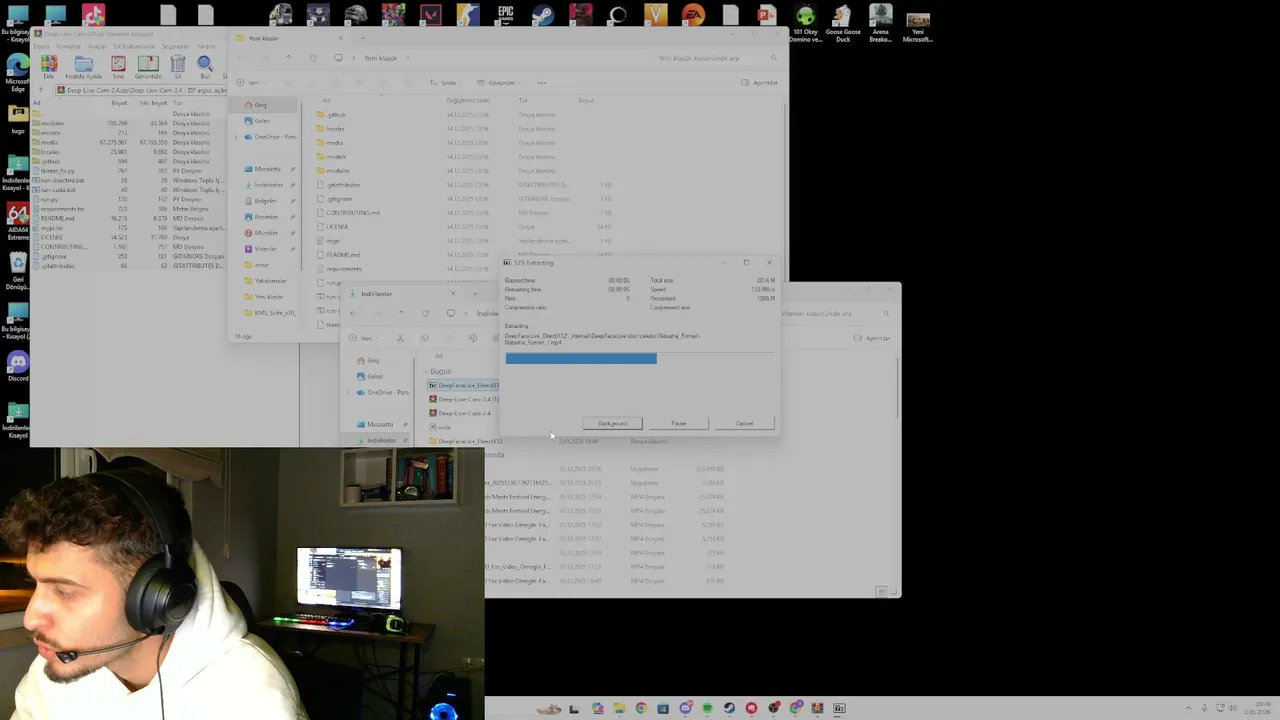
Task: Open Arena Breakout desktop icon
Action: pyautogui.click(x=880, y=23)
